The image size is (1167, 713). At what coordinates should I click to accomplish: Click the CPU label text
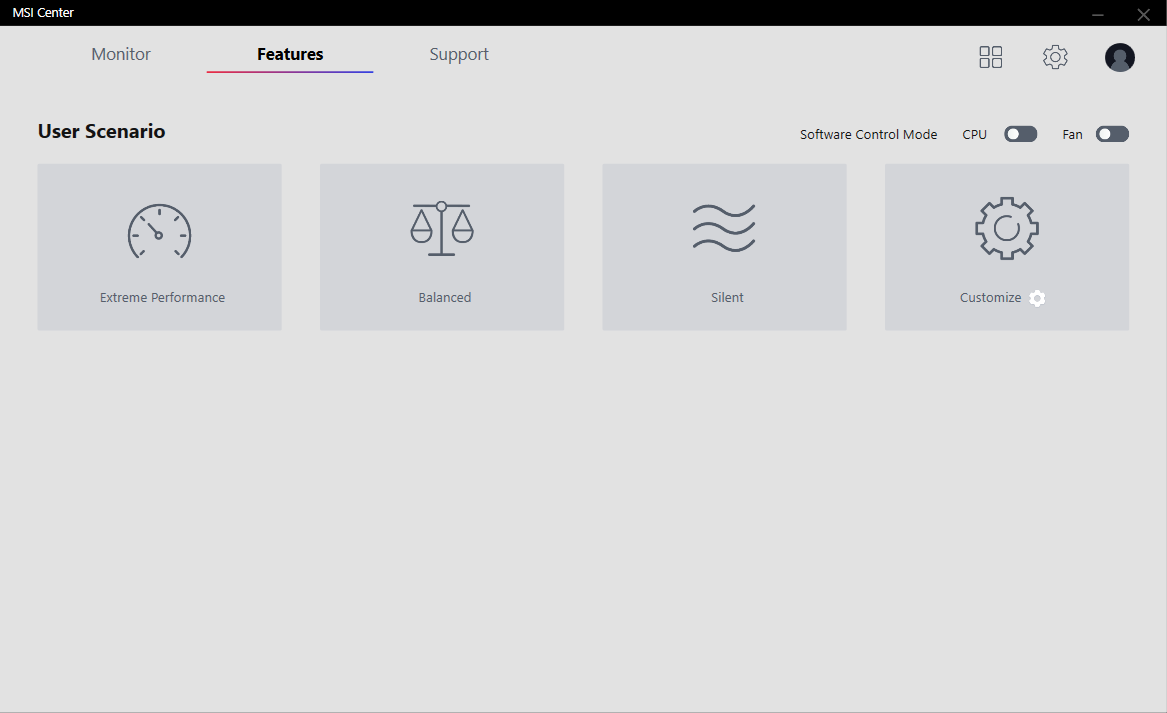974,135
